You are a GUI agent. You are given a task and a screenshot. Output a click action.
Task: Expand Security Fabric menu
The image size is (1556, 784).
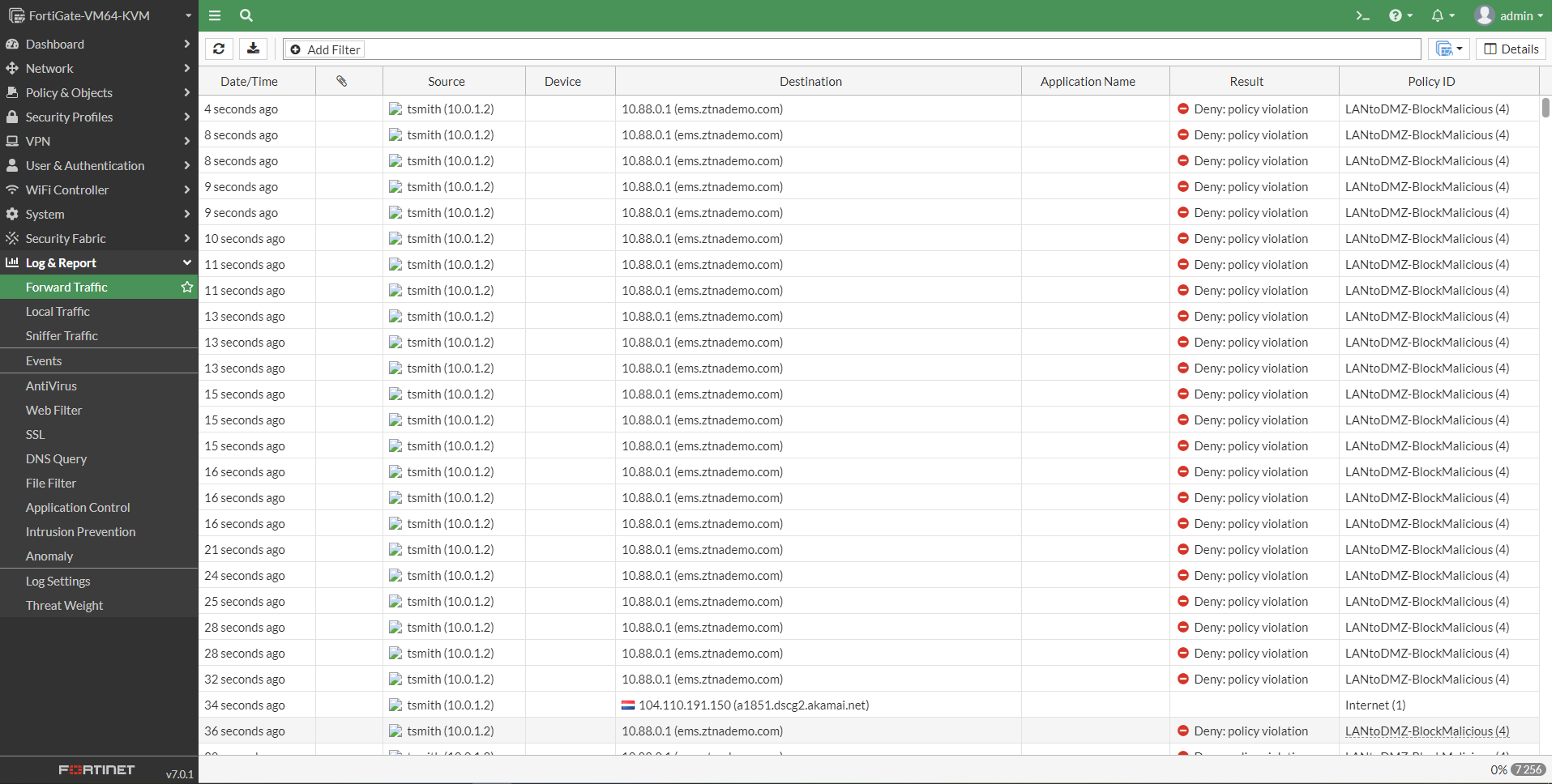[99, 238]
